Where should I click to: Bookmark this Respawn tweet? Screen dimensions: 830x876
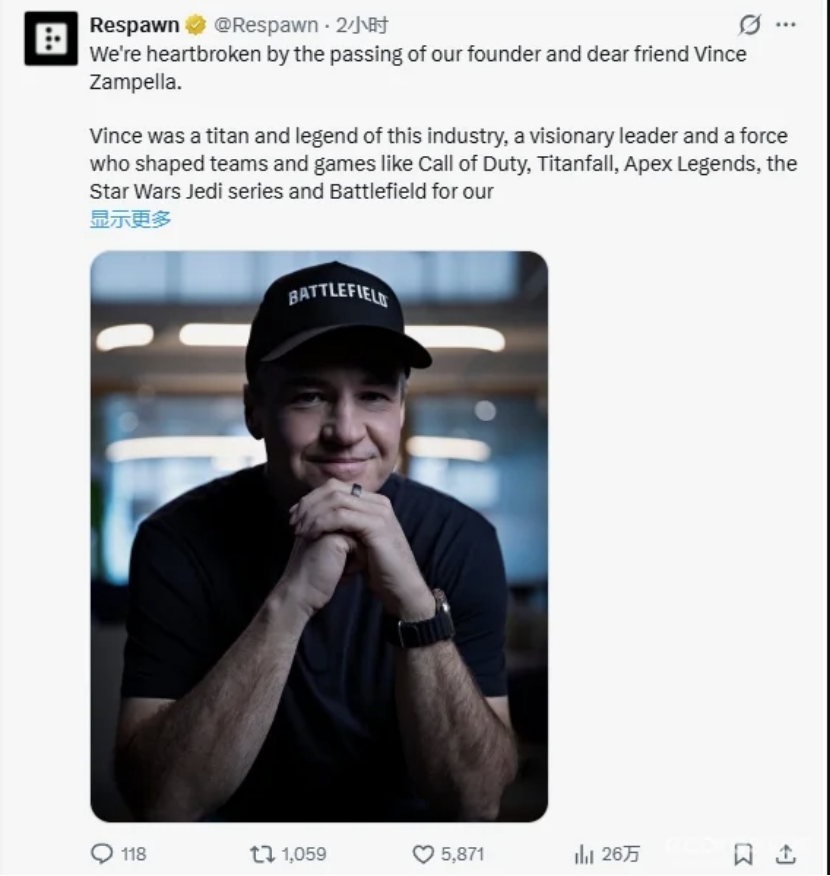click(x=743, y=853)
